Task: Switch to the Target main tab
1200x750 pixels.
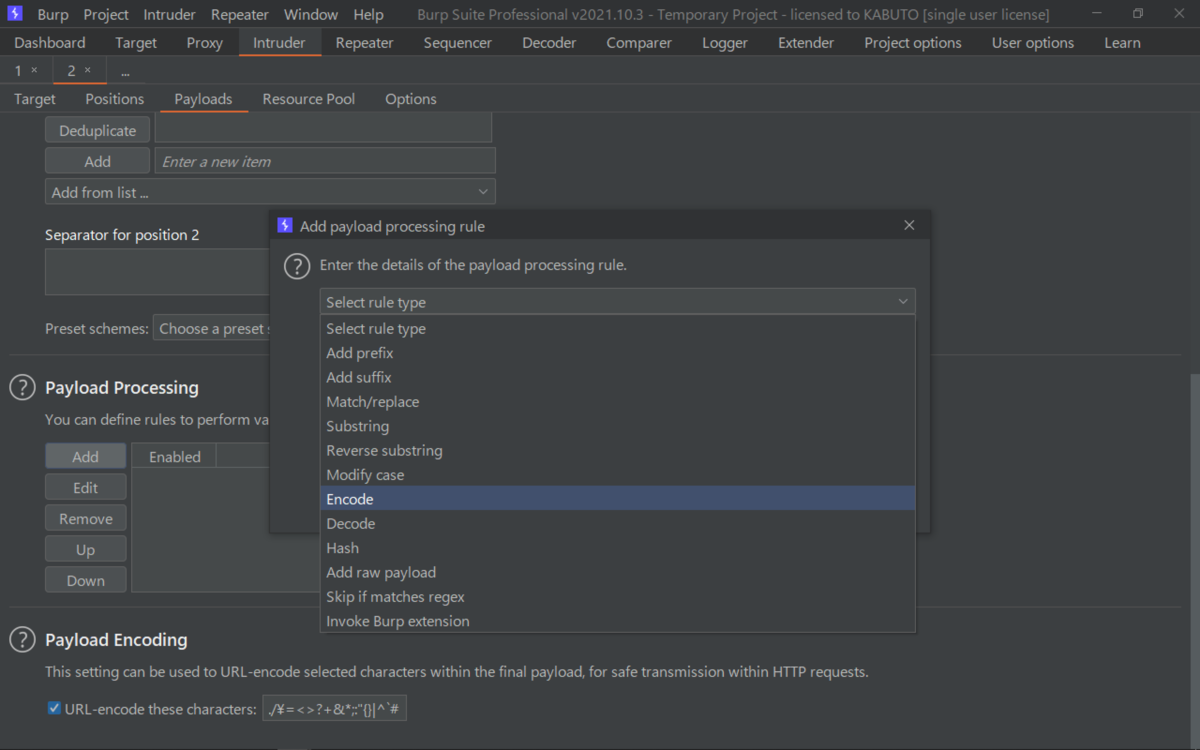Action: [x=136, y=43]
